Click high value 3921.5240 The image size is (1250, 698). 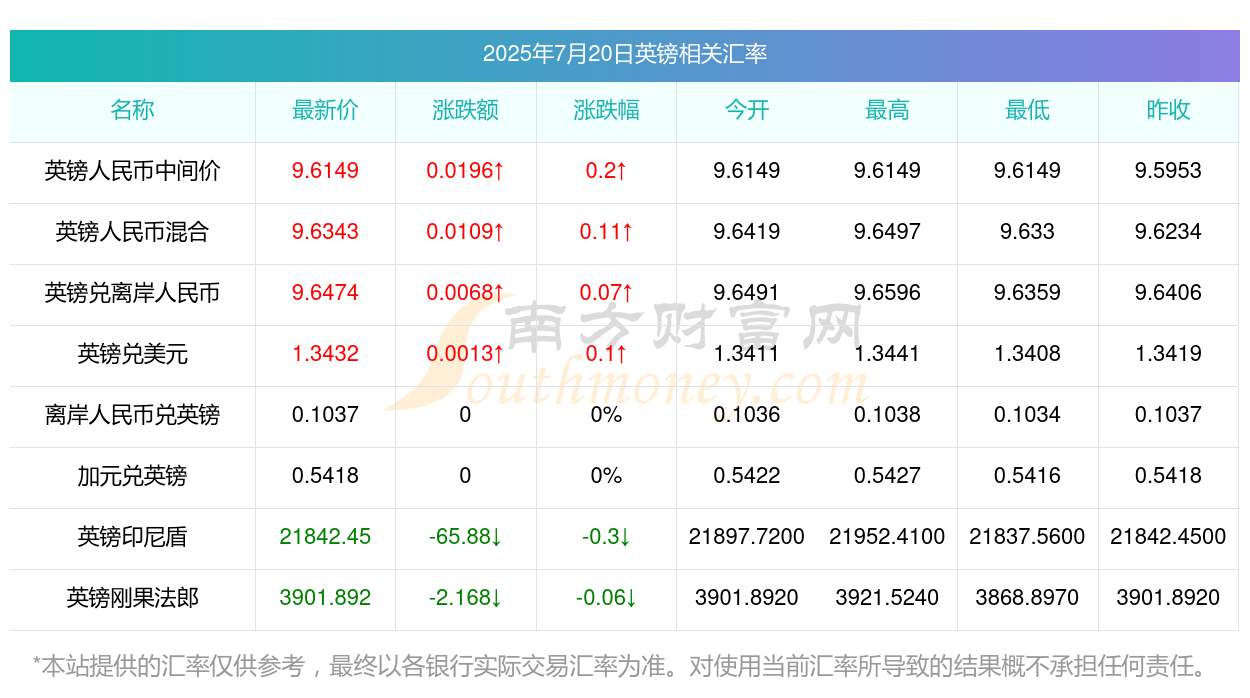point(887,598)
